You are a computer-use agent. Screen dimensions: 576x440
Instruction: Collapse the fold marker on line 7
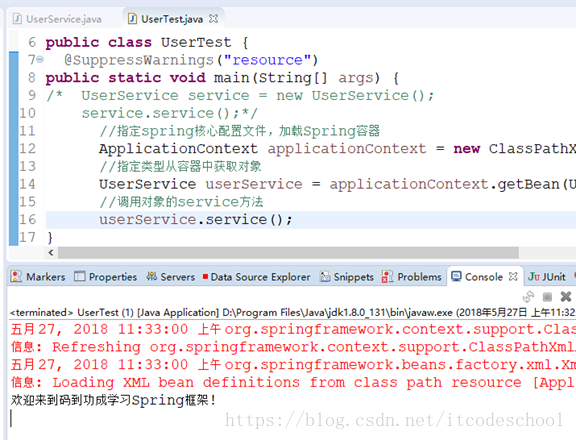click(40, 59)
